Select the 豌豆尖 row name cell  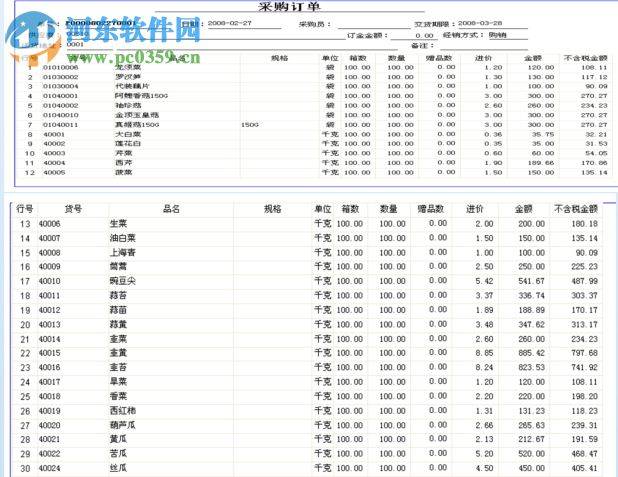coord(123,281)
